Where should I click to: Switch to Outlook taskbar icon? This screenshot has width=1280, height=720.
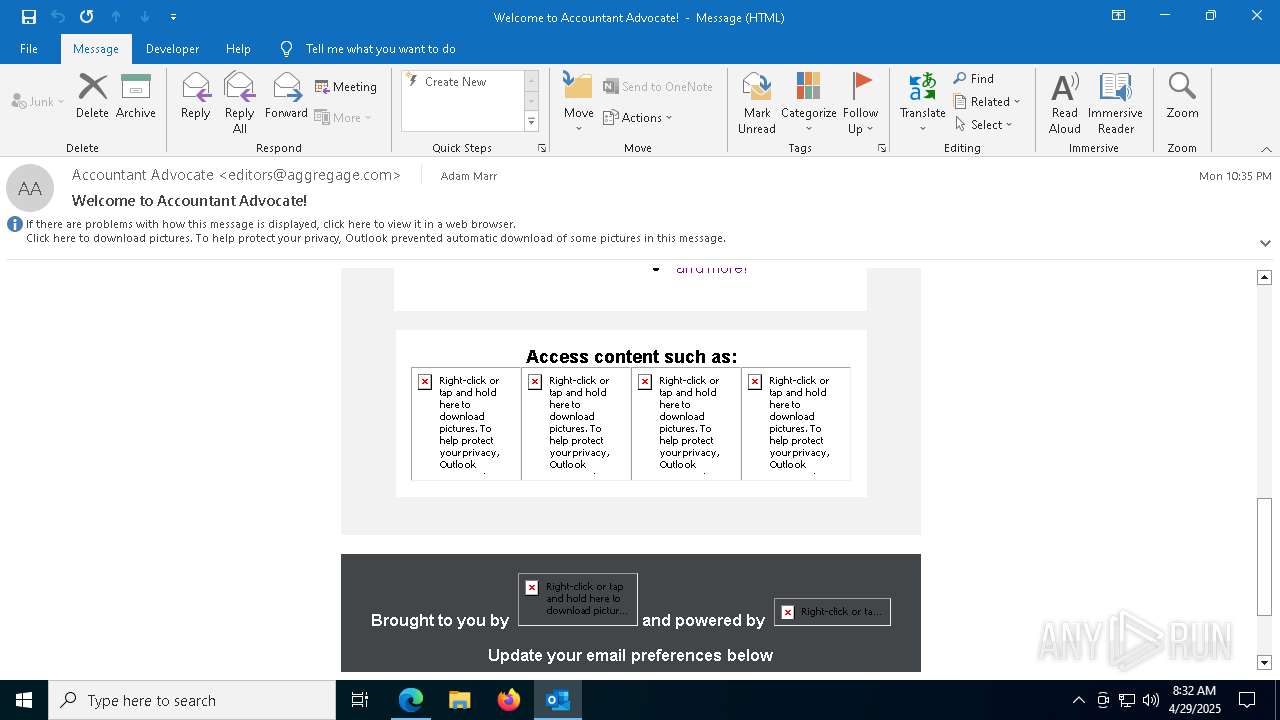(558, 700)
